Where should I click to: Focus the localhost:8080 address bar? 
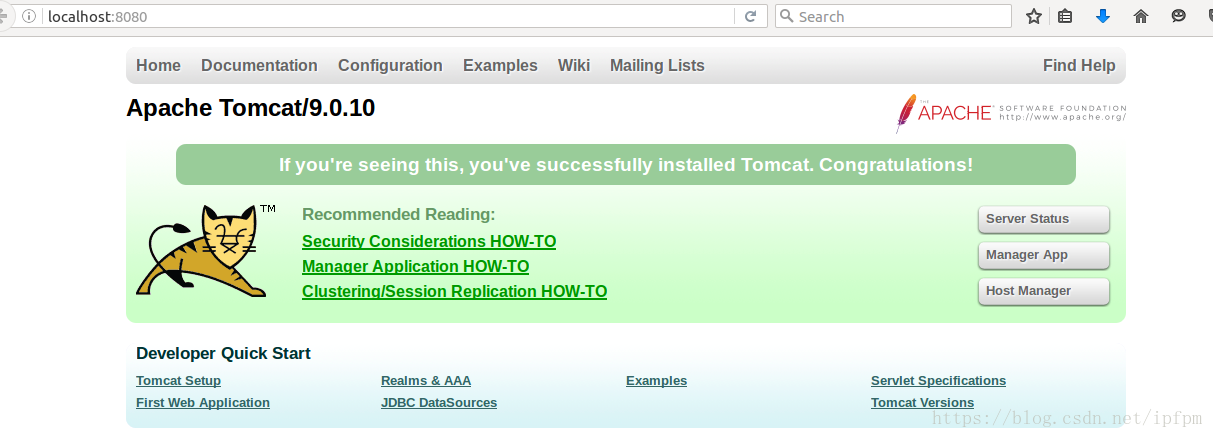point(390,16)
